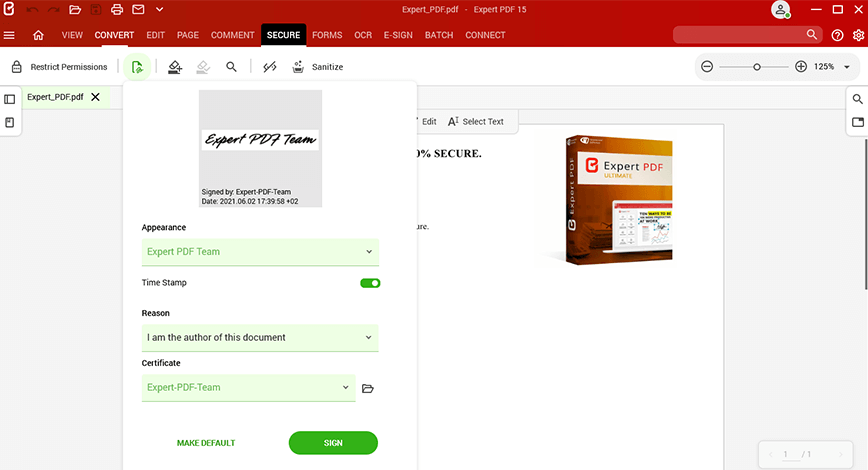Switch to the BATCH tab
The width and height of the screenshot is (868, 470).
coord(439,35)
